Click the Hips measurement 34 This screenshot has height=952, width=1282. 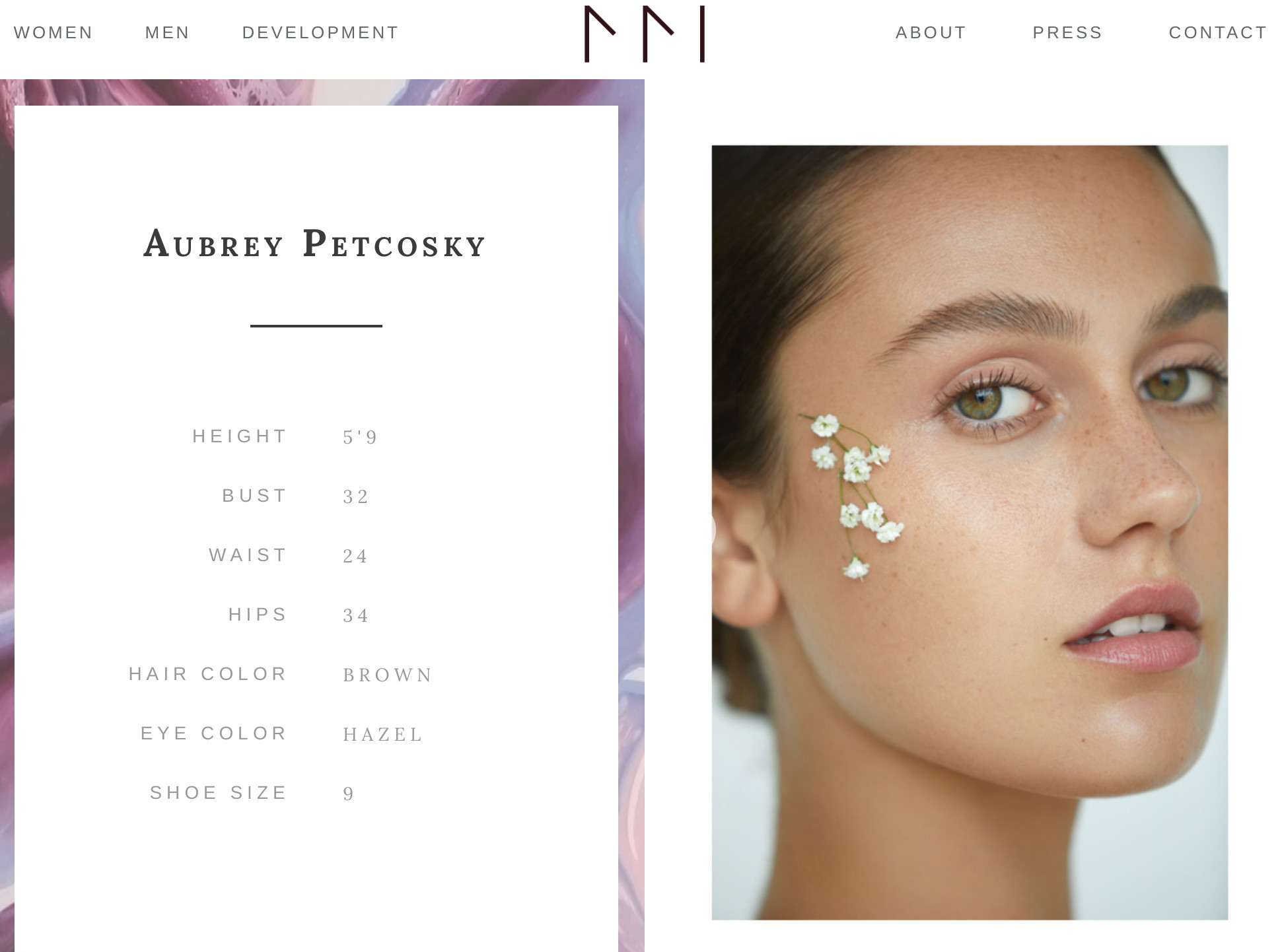(x=356, y=615)
